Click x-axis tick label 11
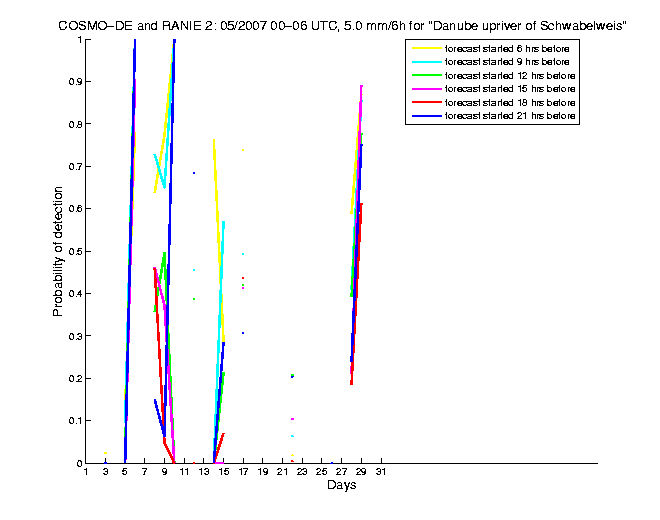 [184, 472]
